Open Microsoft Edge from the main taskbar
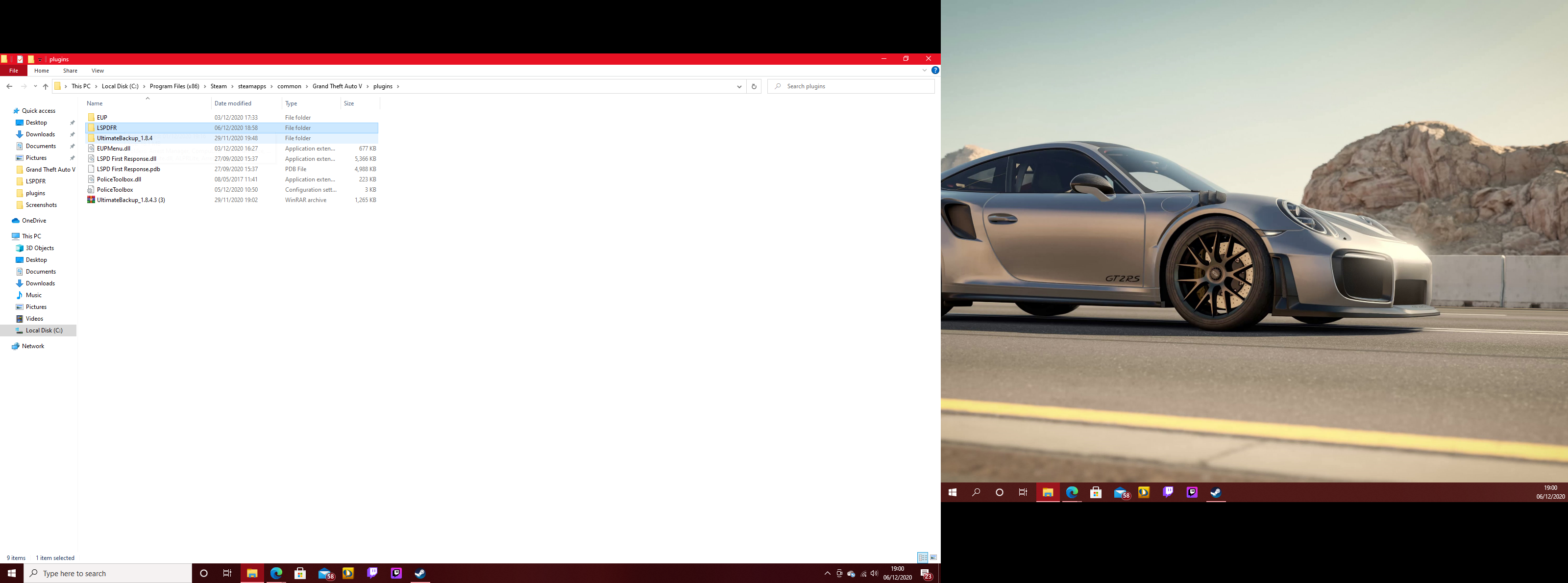 [276, 573]
